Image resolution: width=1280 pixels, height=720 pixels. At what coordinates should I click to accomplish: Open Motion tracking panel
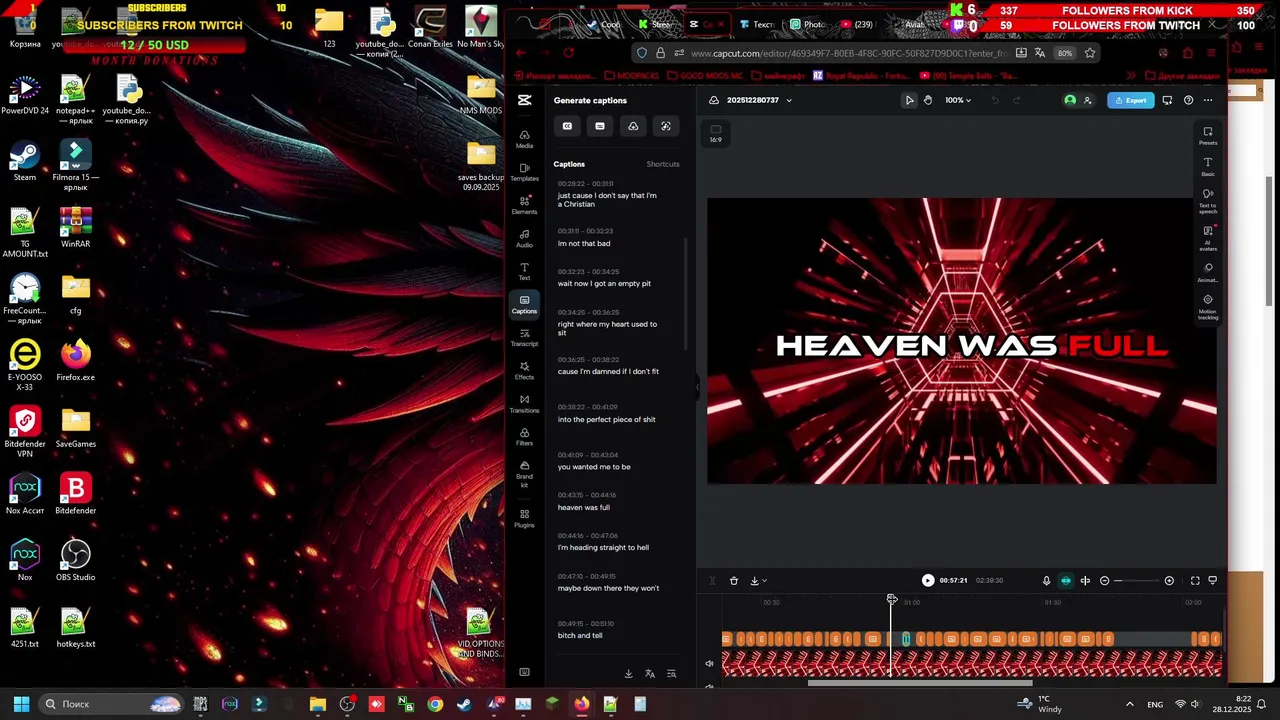point(1208,307)
